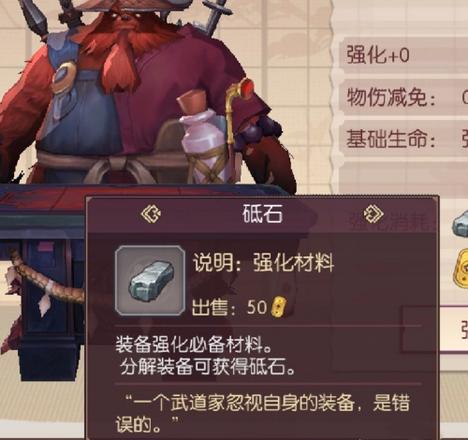Select the 基础生命 stat row
Viewport: 468px width, 440px height.
point(404,139)
